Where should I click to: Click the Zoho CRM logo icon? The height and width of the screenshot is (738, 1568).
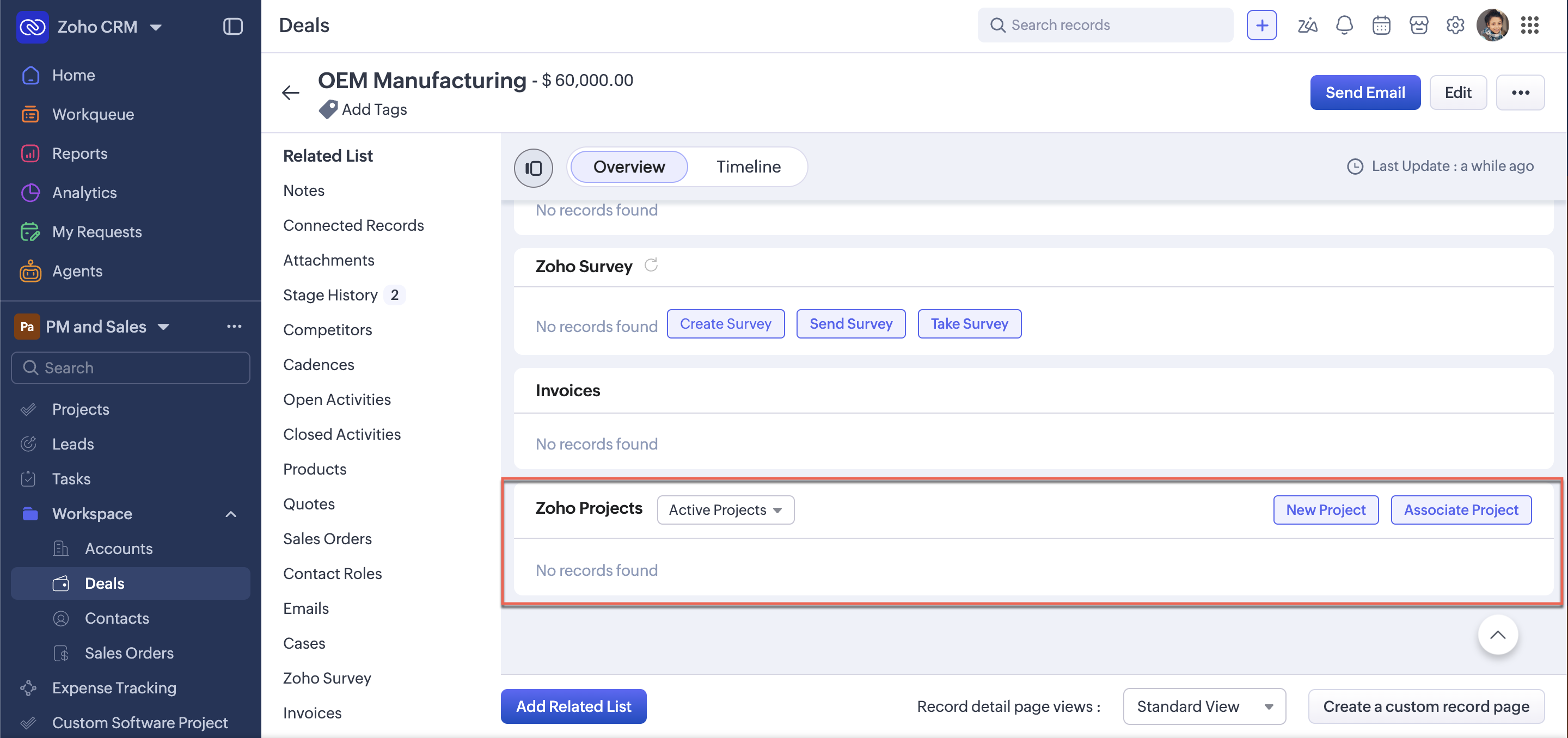click(32, 27)
